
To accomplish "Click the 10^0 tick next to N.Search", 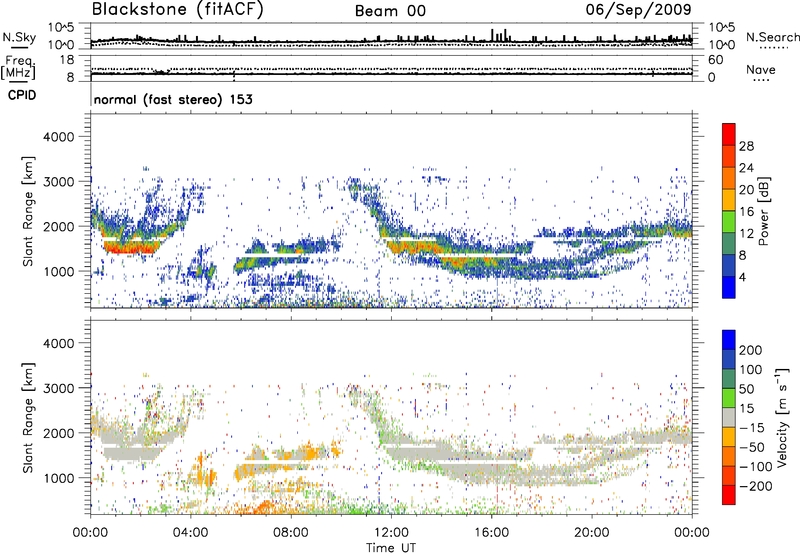I will (722, 45).
